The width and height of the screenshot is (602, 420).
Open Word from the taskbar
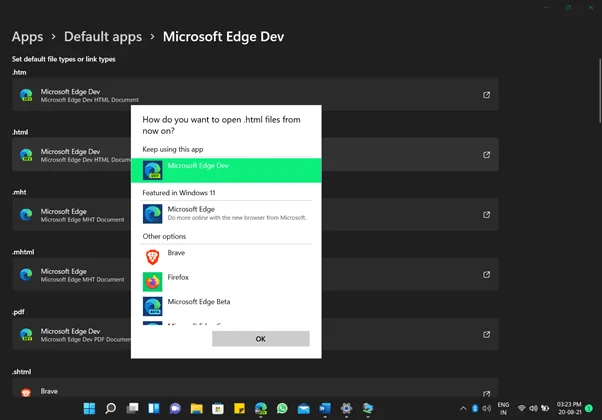coord(325,408)
